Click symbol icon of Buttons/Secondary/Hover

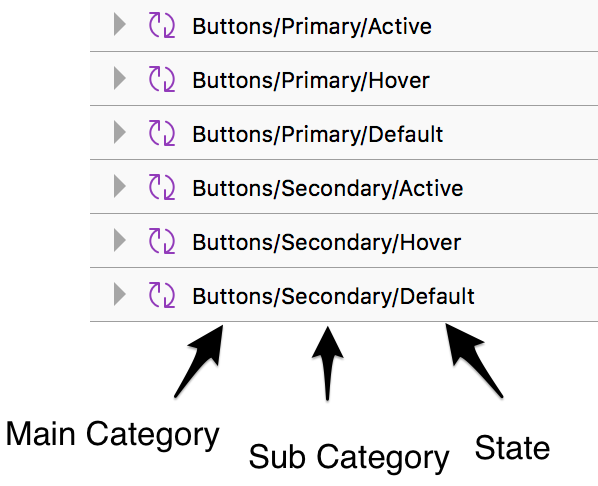(162, 241)
